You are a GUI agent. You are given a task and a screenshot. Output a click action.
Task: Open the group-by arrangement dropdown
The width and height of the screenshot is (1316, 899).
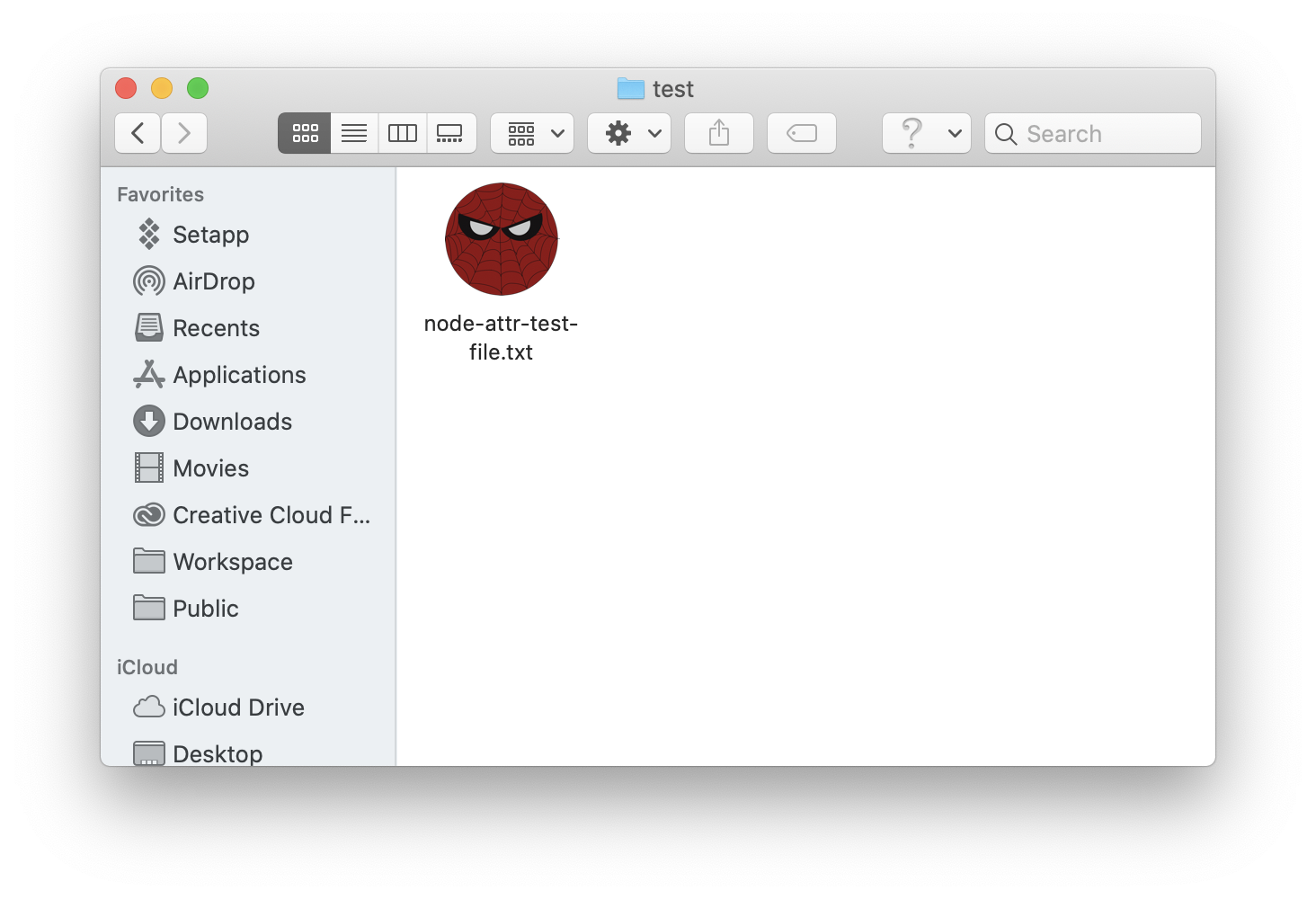(x=532, y=134)
